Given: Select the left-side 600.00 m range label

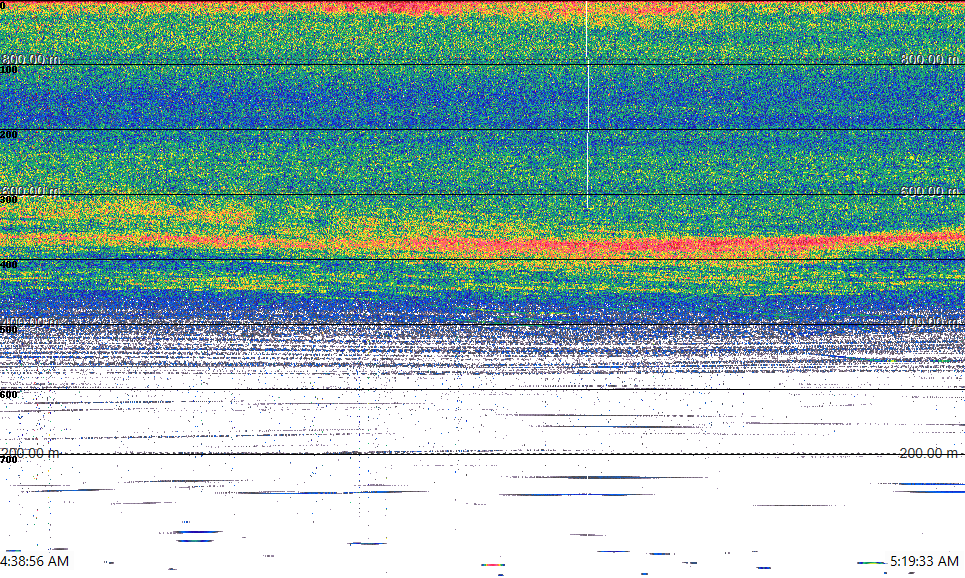Looking at the screenshot, I should click(x=31, y=191).
